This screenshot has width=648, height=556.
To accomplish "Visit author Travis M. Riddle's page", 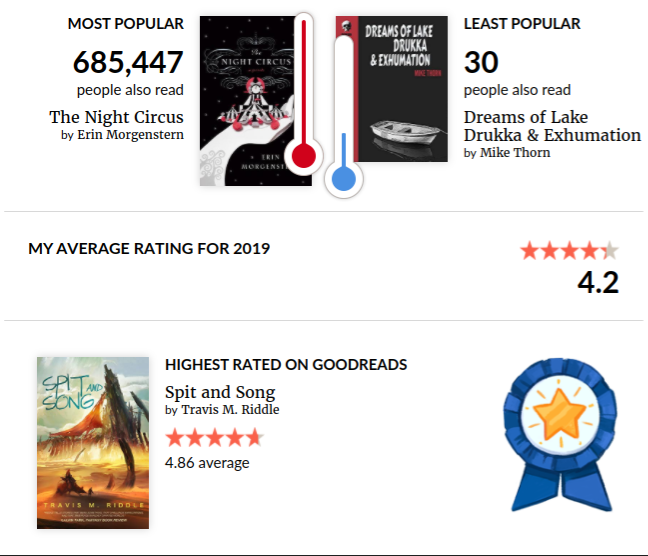I will click(x=230, y=410).
